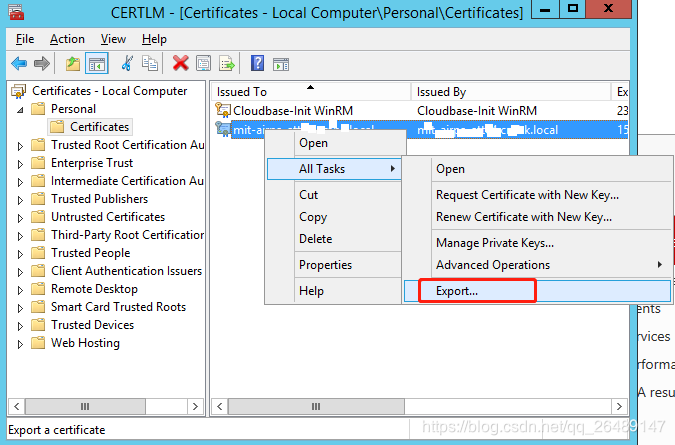Click the CERTLM application icon in title bar

16,12
